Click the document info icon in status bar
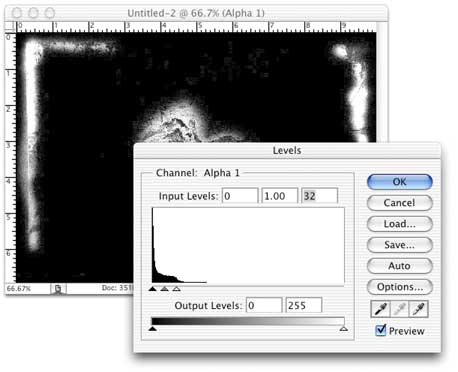The height and width of the screenshot is (372, 458). pyautogui.click(x=58, y=289)
